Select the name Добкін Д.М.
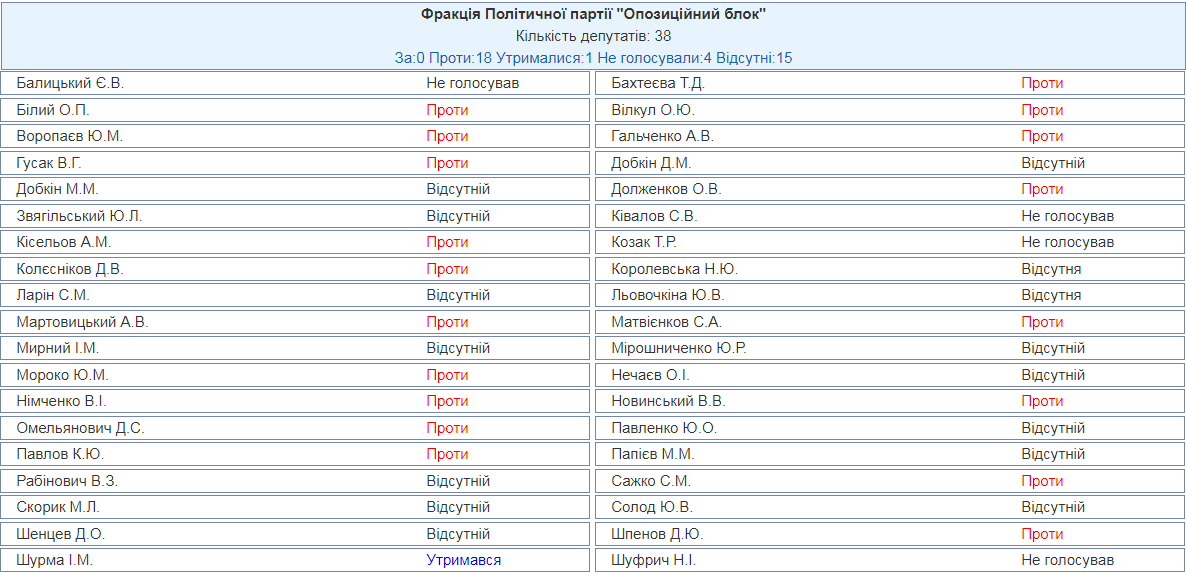The width and height of the screenshot is (1186, 574). coord(651,163)
